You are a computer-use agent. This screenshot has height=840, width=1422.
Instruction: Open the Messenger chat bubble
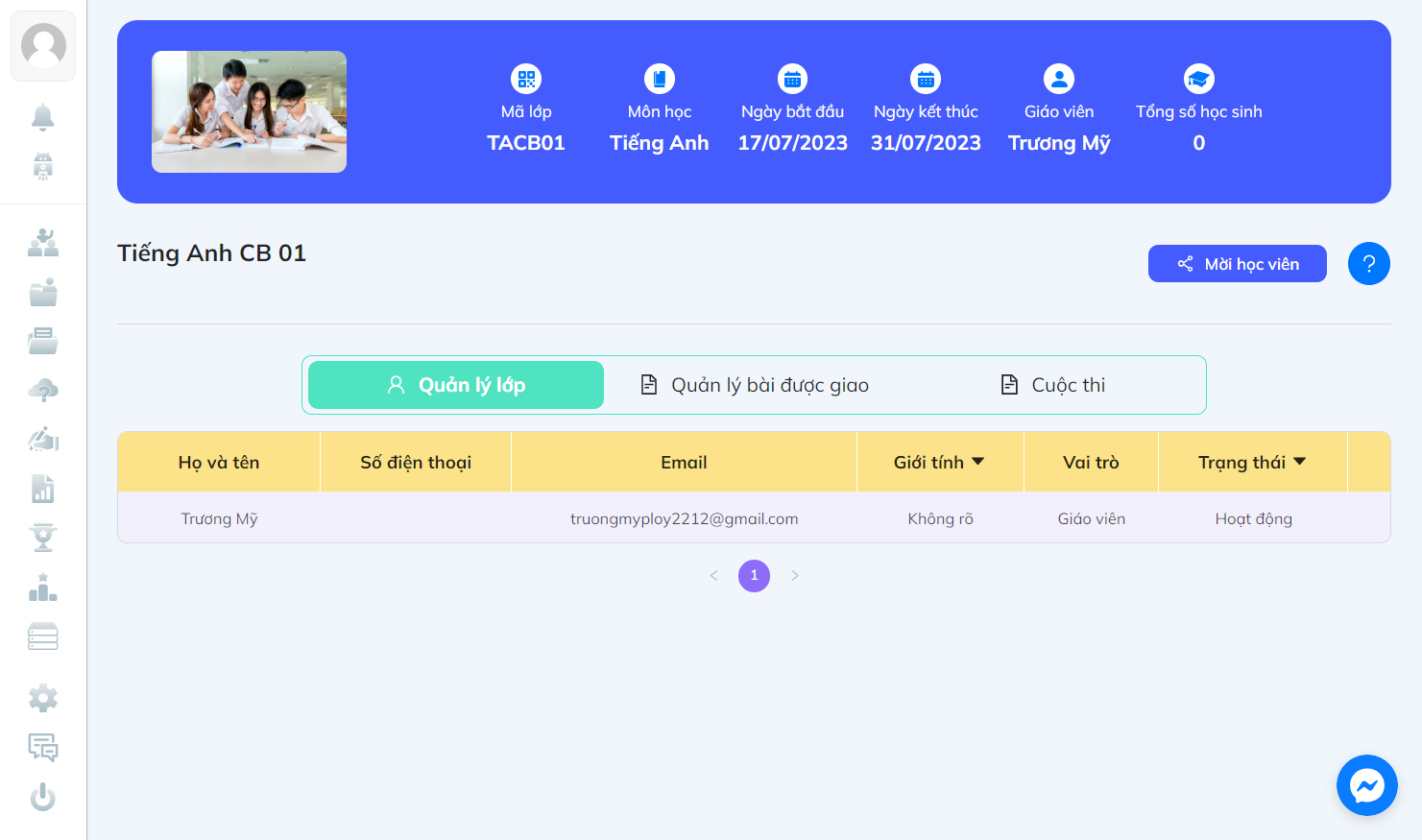(1367, 785)
